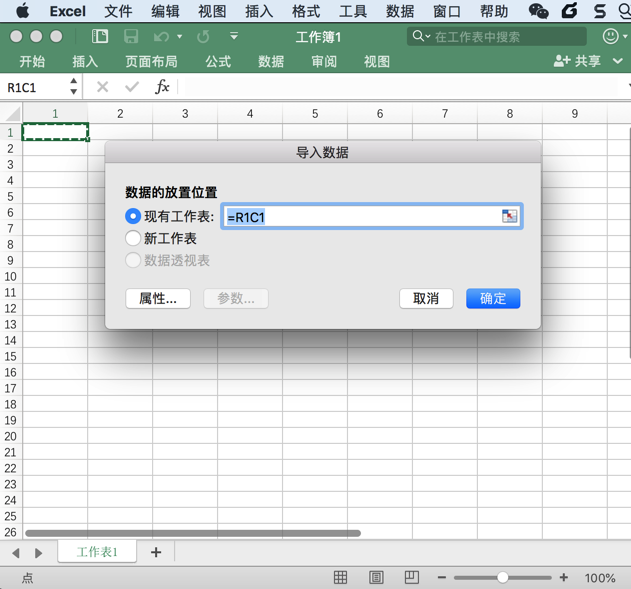Switch to page break preview icon
The height and width of the screenshot is (589, 631).
pos(411,578)
